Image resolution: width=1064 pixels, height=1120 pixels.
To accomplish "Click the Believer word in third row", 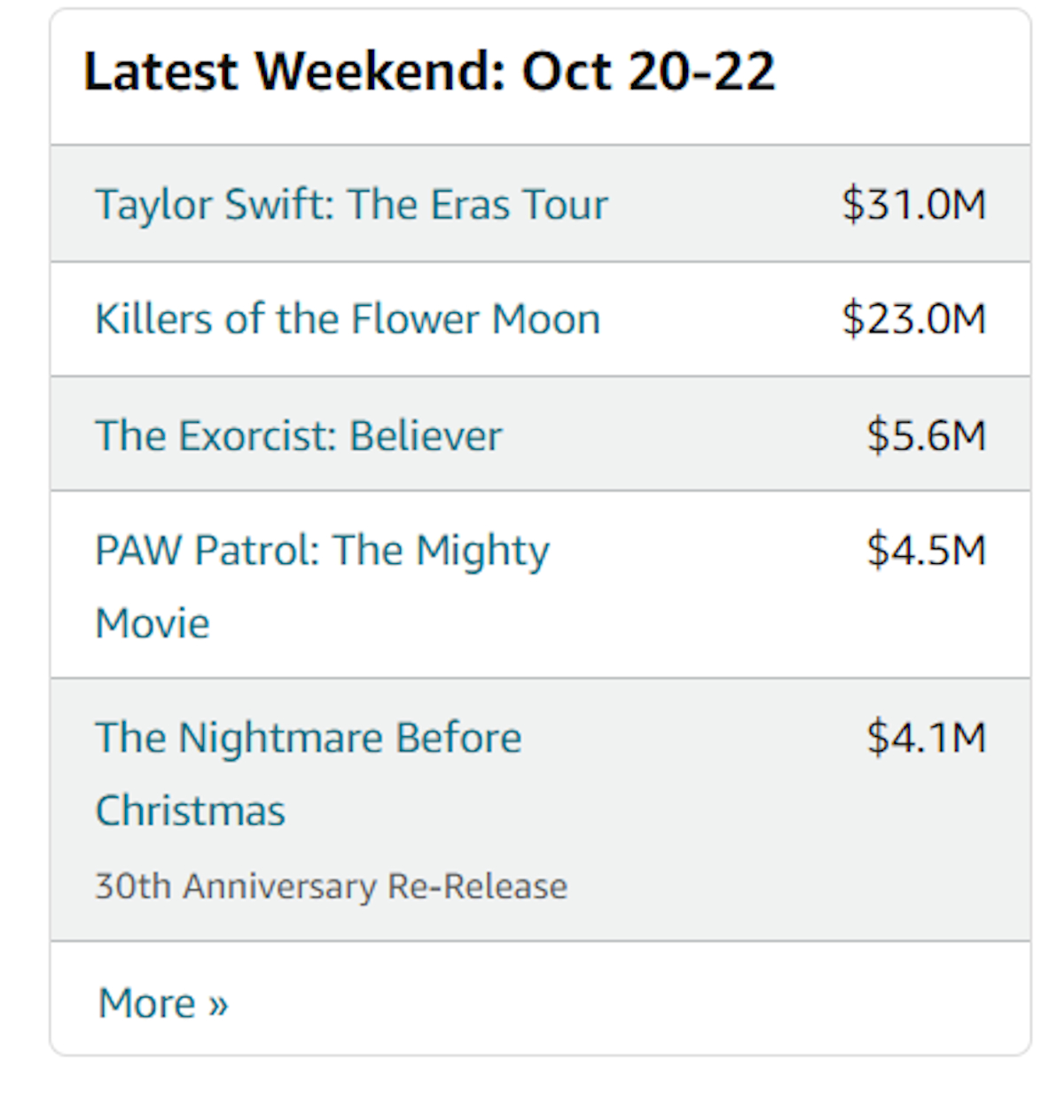I will pyautogui.click(x=426, y=435).
